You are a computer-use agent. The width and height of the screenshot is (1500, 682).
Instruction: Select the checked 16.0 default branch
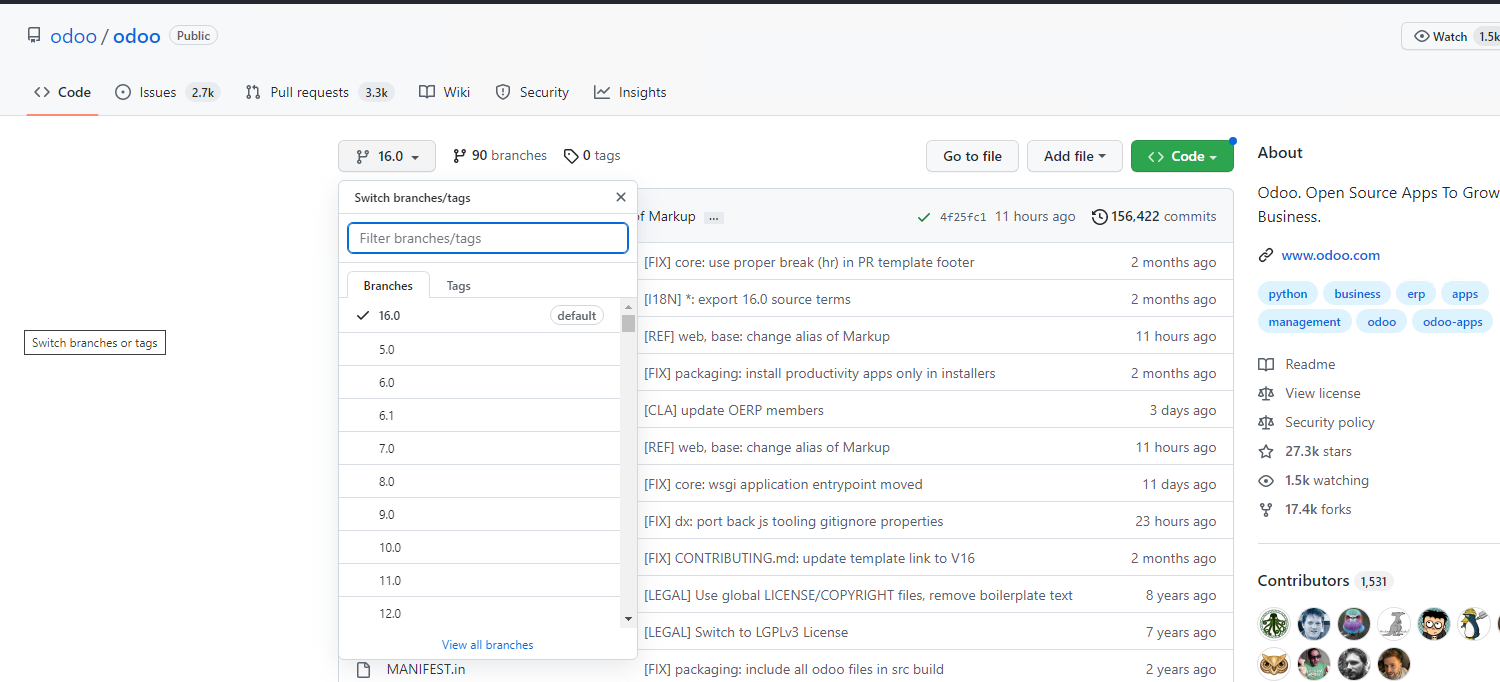[480, 316]
